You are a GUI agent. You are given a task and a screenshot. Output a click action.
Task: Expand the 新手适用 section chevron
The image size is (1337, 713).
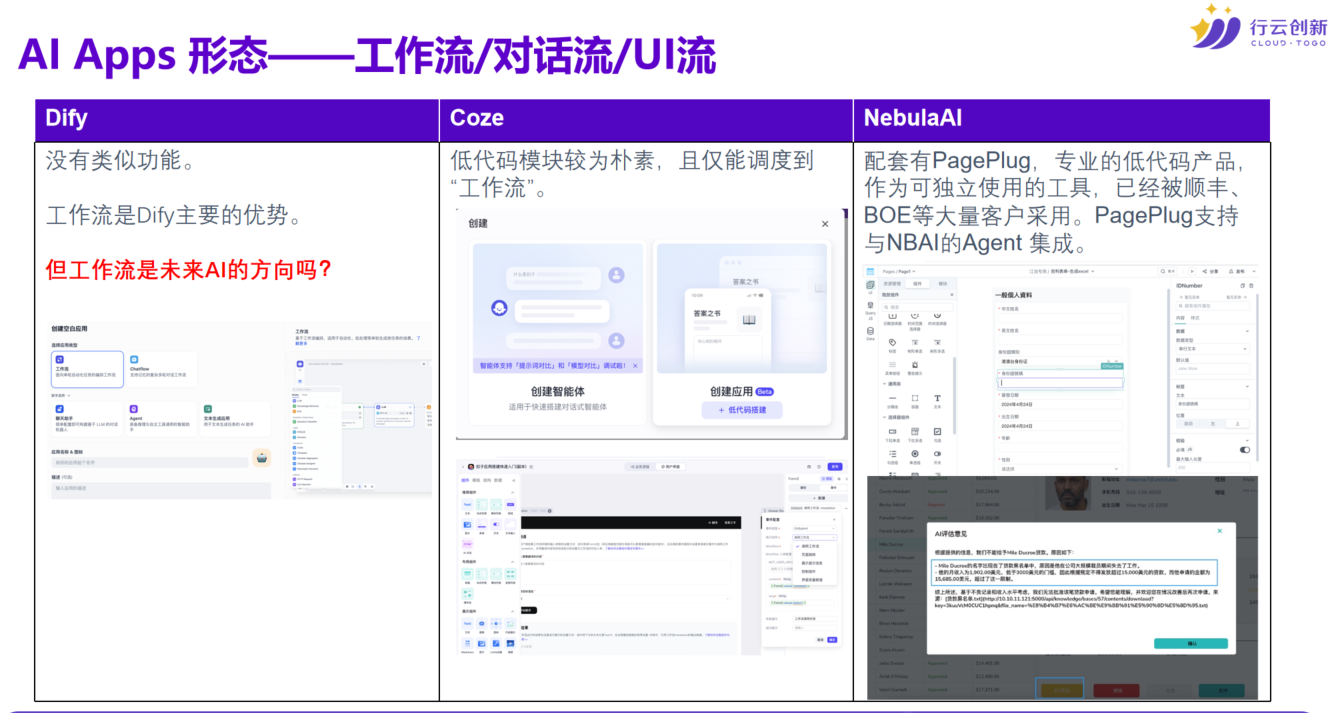pyautogui.click(x=69, y=395)
